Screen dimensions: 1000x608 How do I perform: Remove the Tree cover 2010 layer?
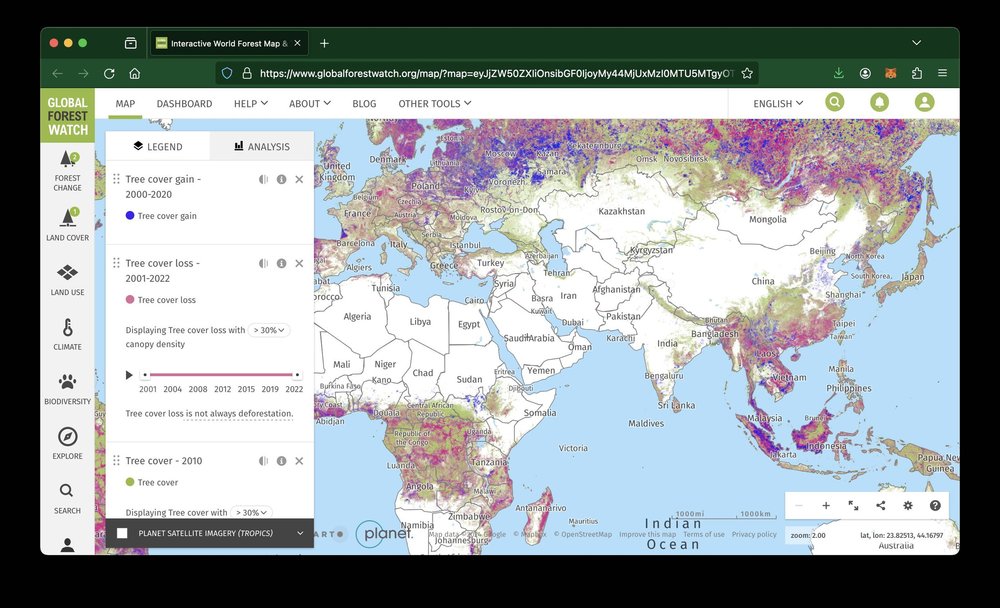tap(299, 461)
